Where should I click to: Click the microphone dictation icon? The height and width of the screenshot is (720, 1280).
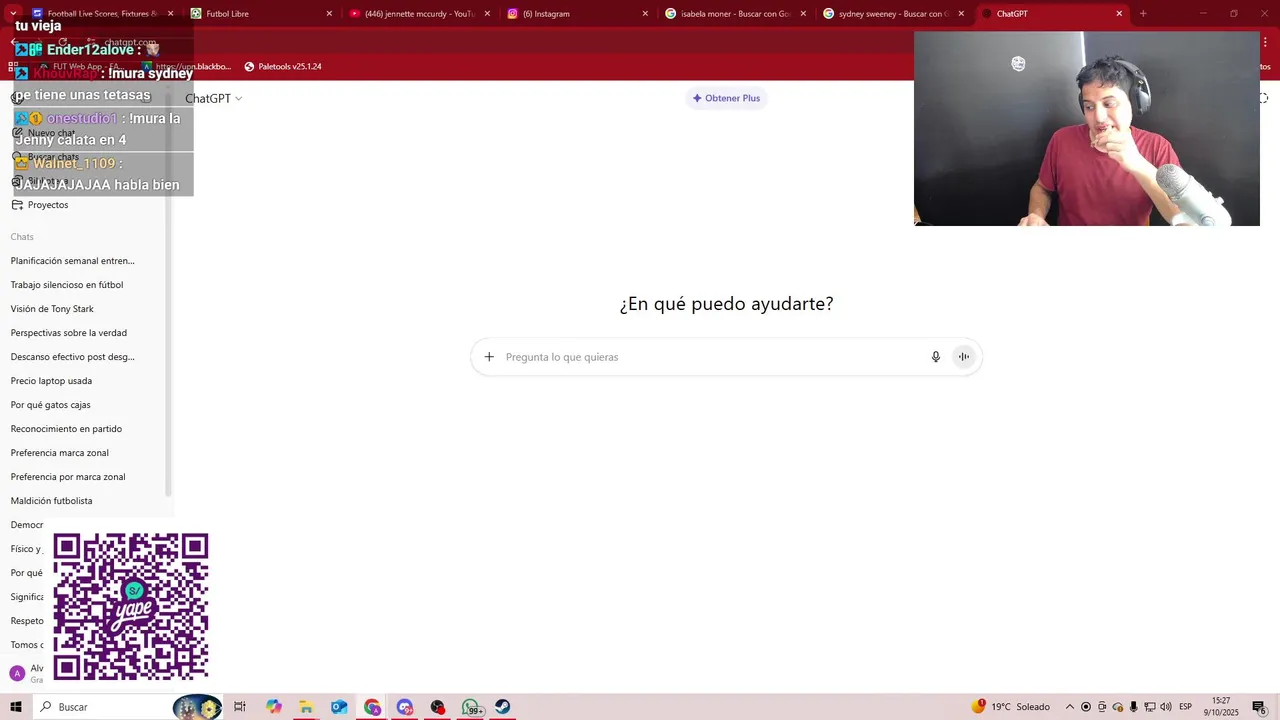click(x=936, y=357)
